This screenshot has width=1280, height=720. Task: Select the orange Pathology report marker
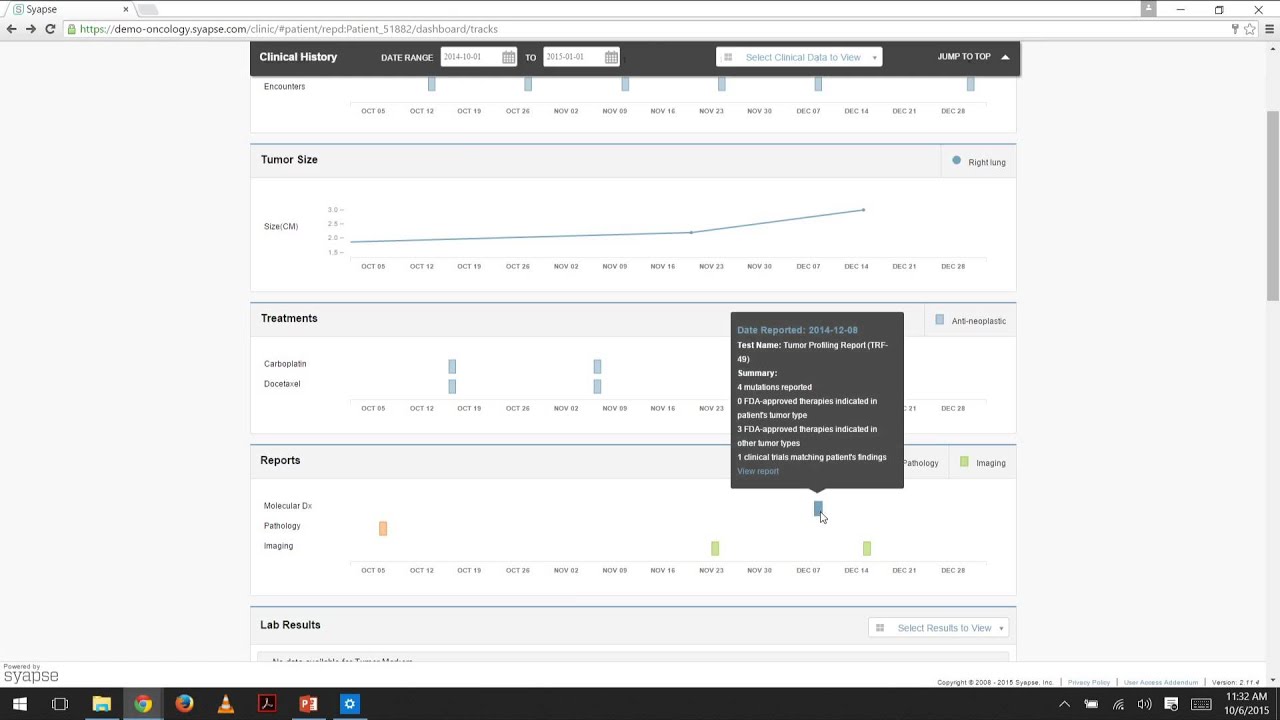click(383, 528)
